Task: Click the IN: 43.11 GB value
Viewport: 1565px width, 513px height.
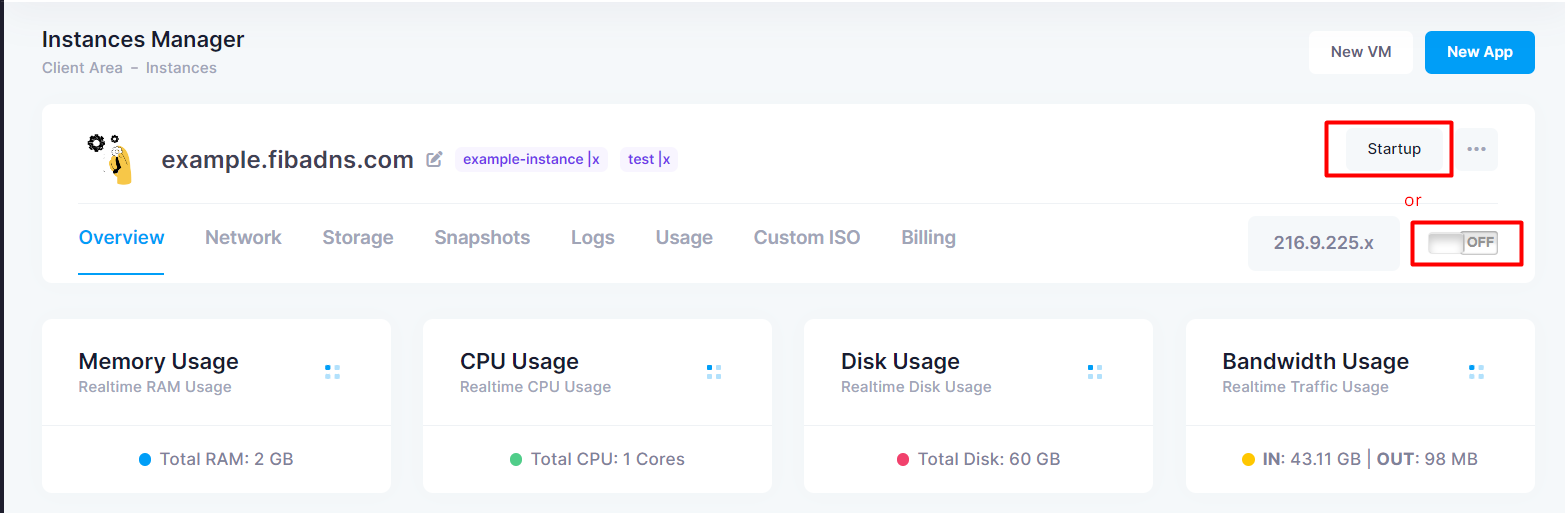Action: click(1311, 460)
